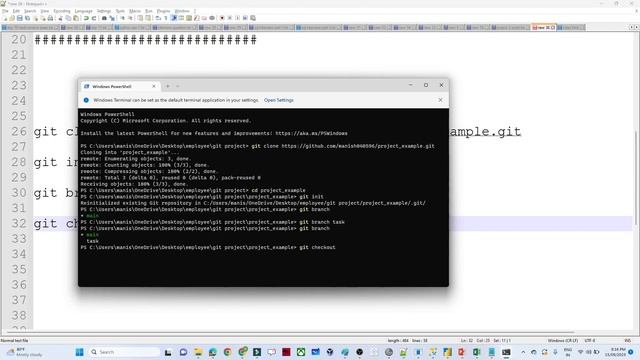The height and width of the screenshot is (360, 640).
Task: Open Google Chrome from the taskbar
Action: click(227, 352)
